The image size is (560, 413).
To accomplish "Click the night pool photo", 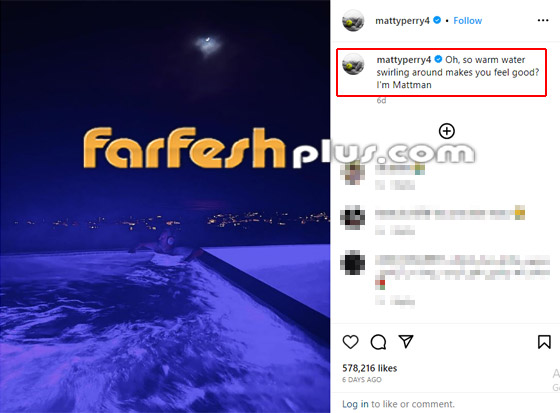I will (165, 206).
